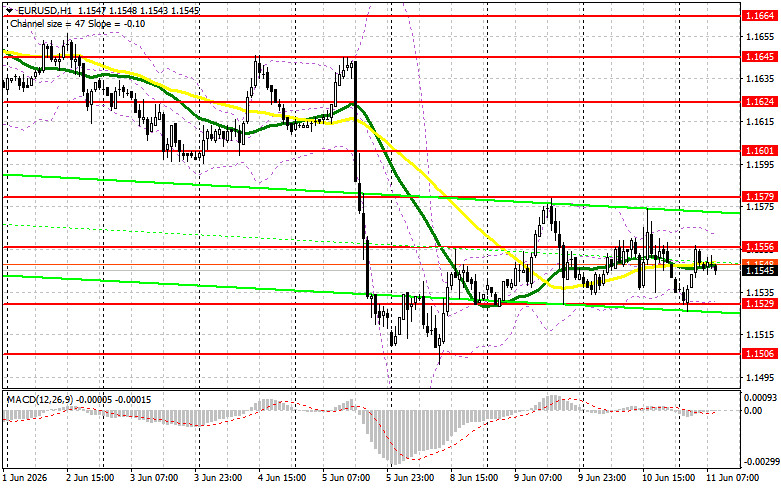
Task: Click the '4 Jun 15:00' time axis label
Action: coord(282,478)
